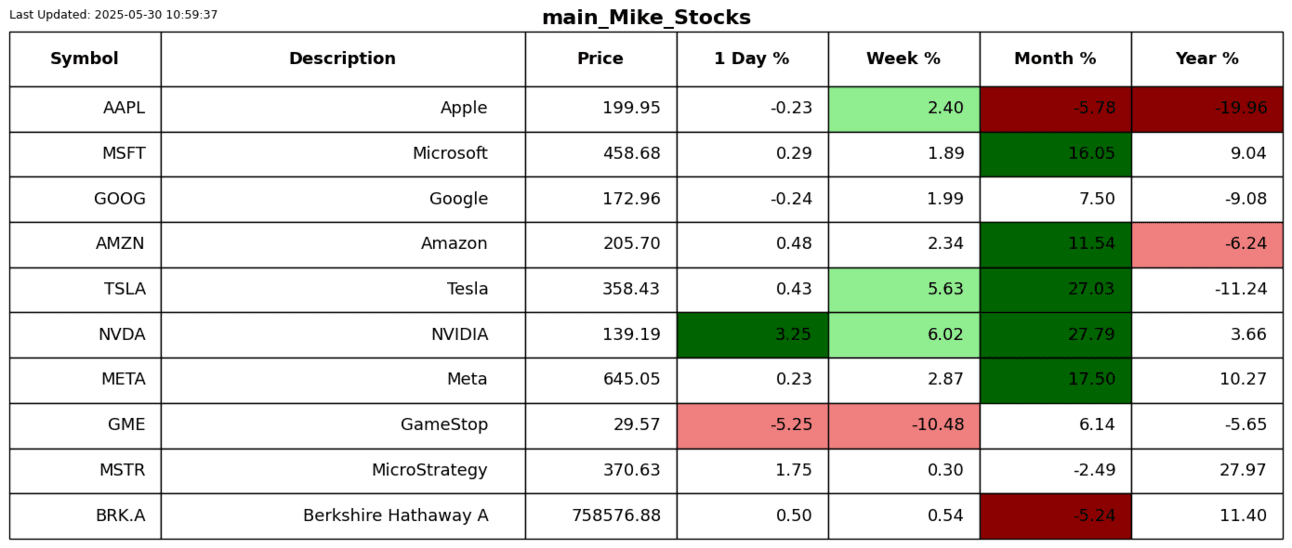The height and width of the screenshot is (548, 1292).
Task: Click the dark green NVDA 1 Day cell 3.25
Action: [752, 335]
